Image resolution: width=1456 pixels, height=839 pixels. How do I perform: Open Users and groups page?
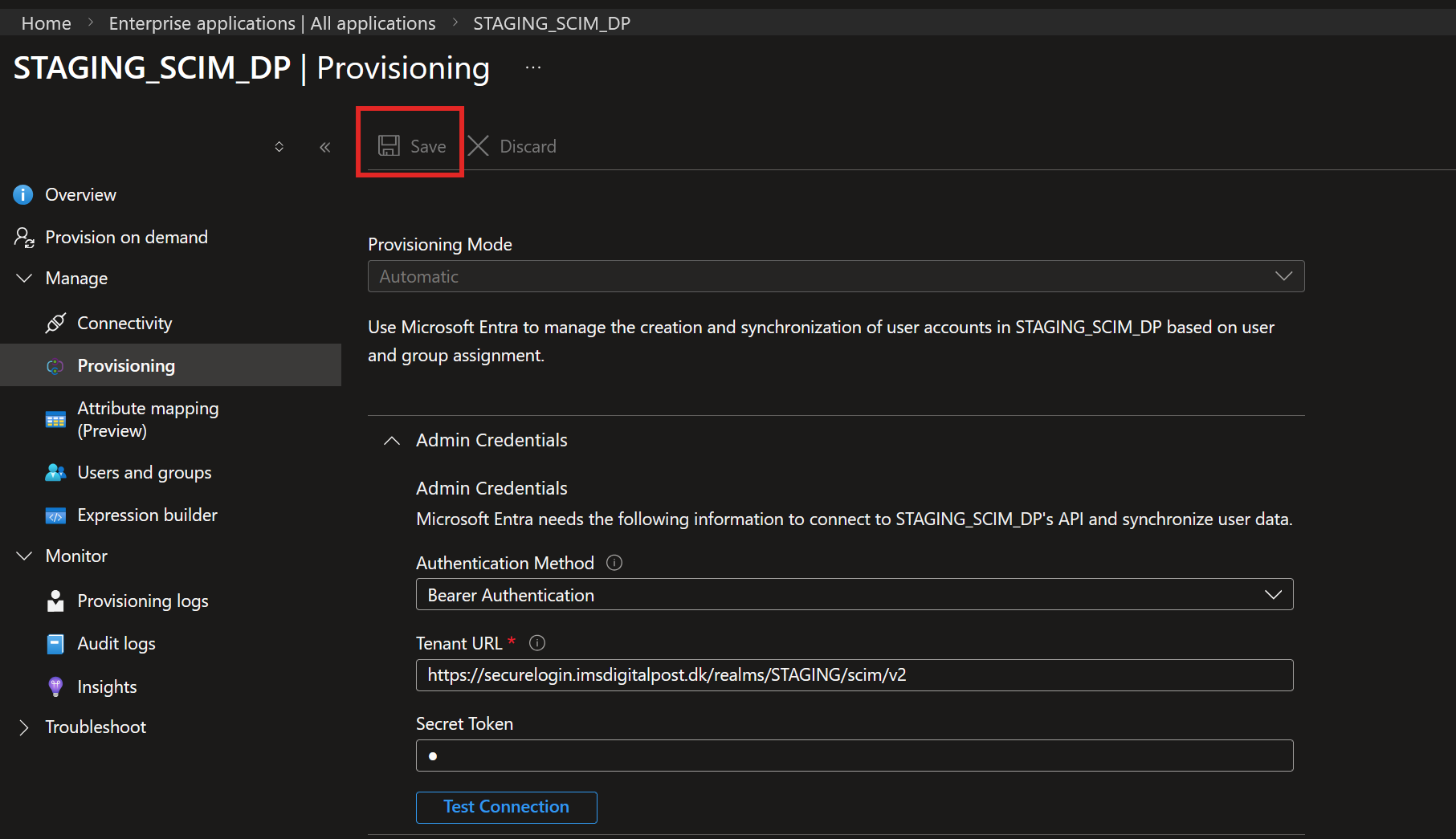pyautogui.click(x=145, y=472)
